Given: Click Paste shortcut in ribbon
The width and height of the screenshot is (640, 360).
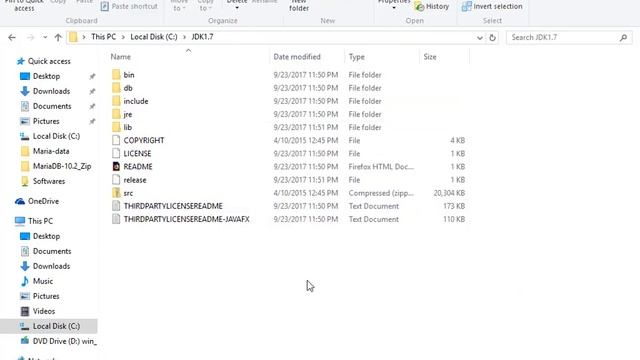Looking at the screenshot, I should [129, 7].
